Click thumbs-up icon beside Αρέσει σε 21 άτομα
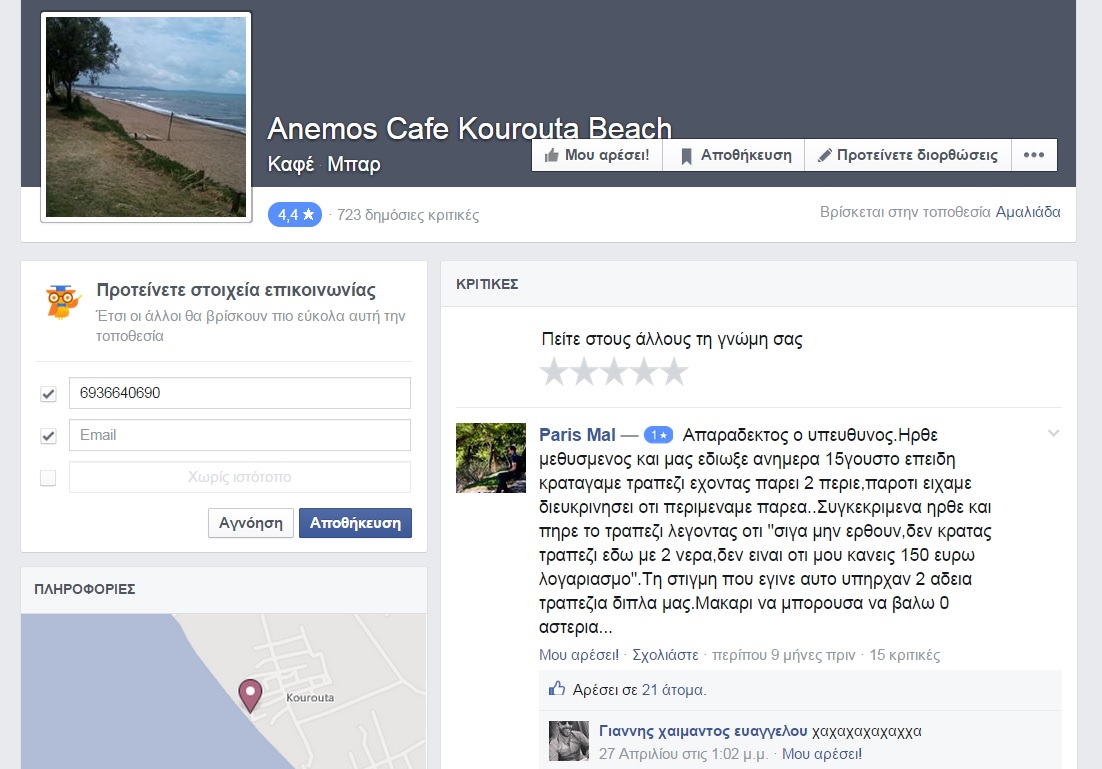 click(557, 689)
